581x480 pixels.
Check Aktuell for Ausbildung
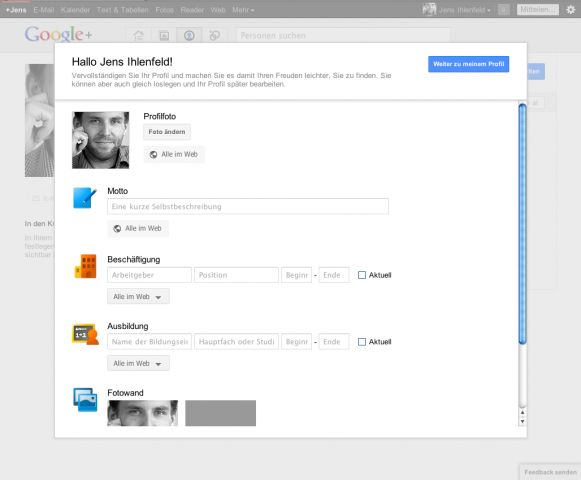[362, 342]
